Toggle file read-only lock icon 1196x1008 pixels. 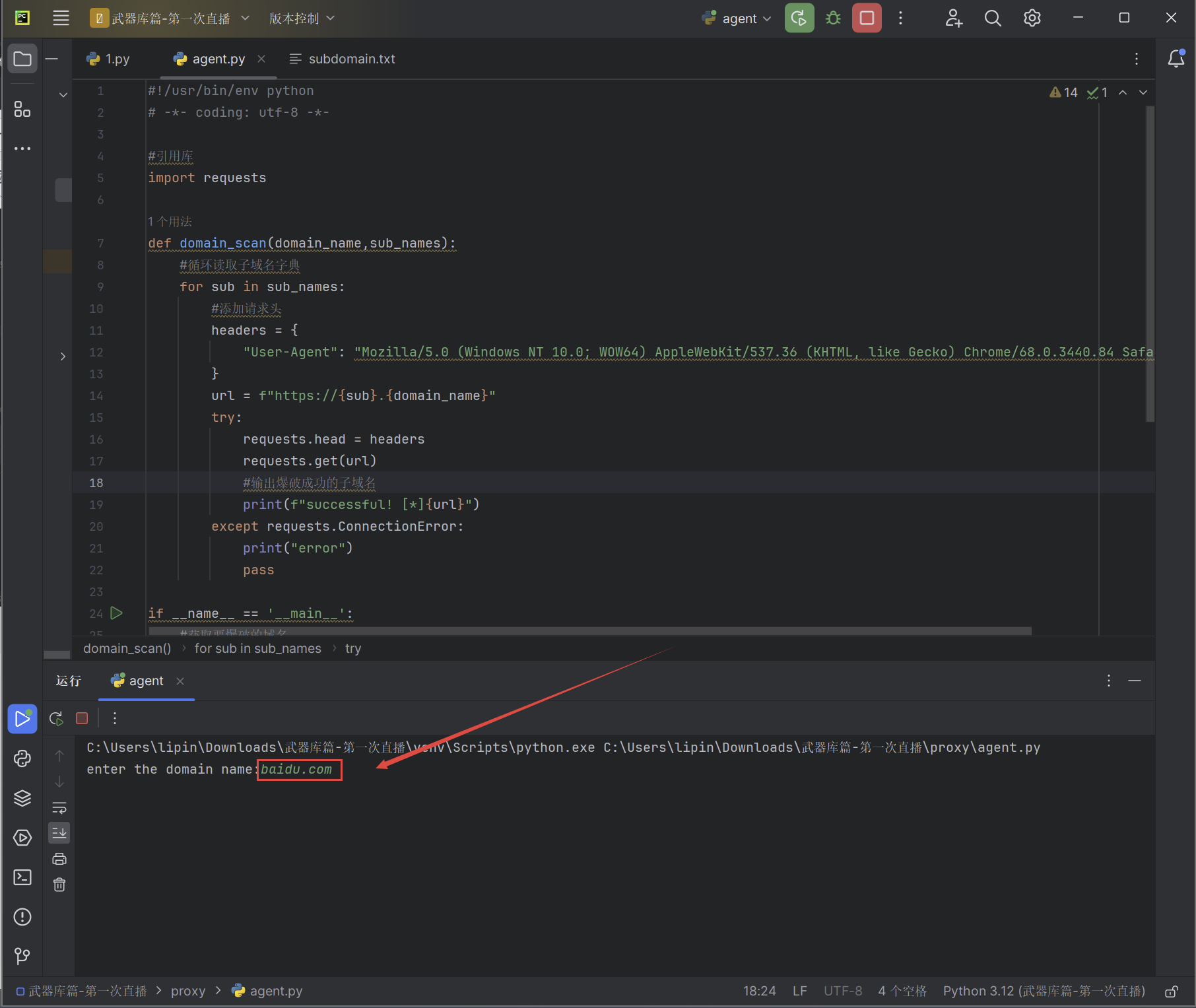[x=1172, y=991]
